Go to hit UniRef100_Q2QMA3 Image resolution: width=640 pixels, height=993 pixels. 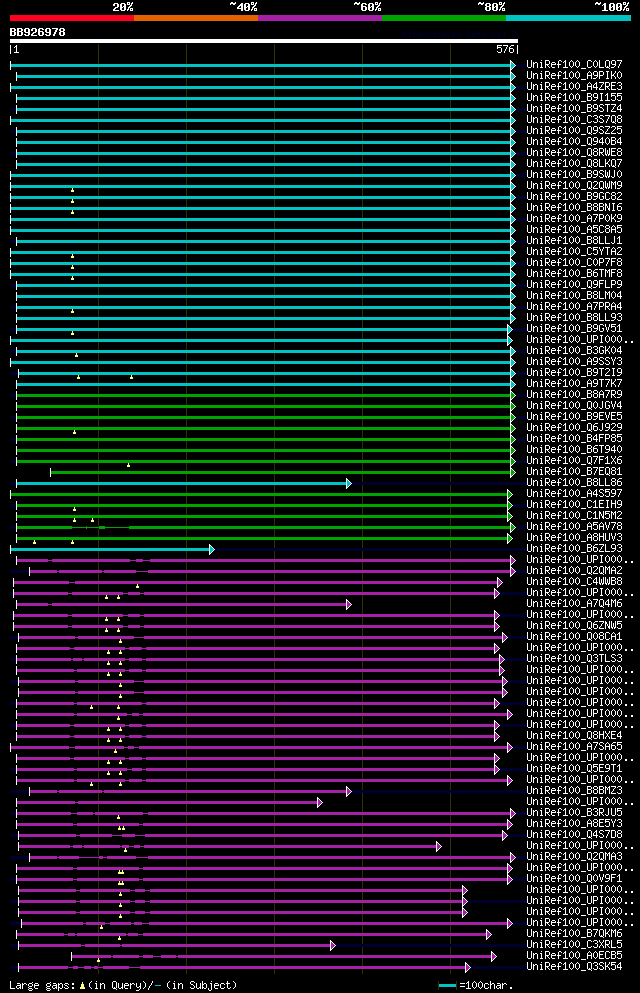[574, 857]
